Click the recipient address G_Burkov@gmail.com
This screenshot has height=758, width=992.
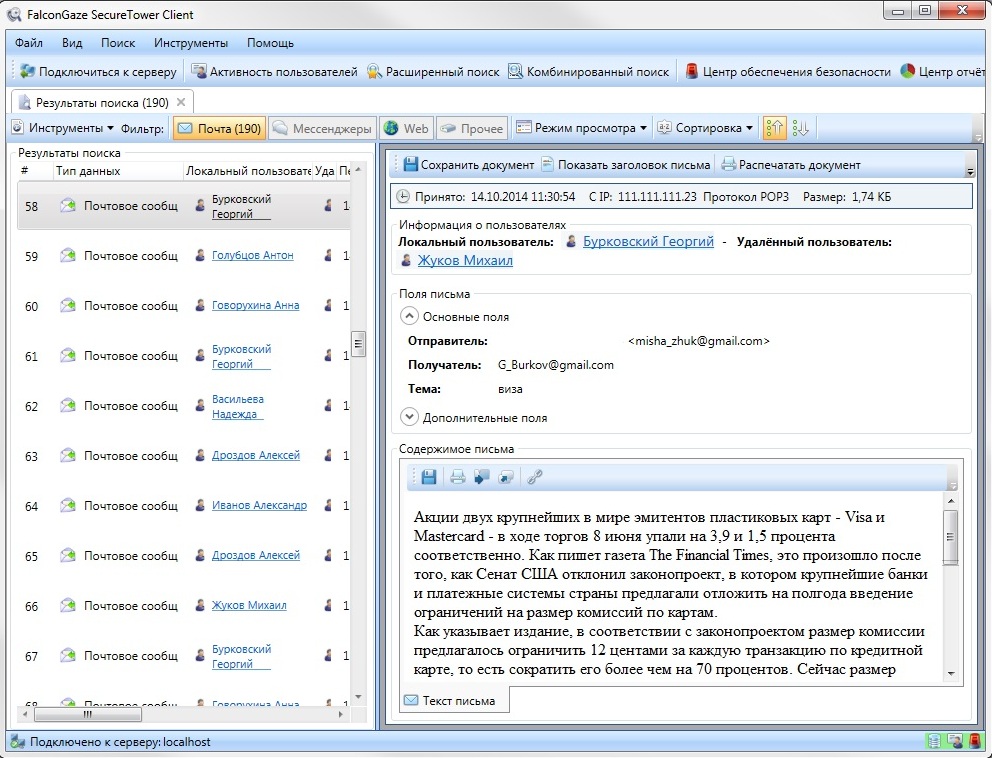tap(555, 365)
